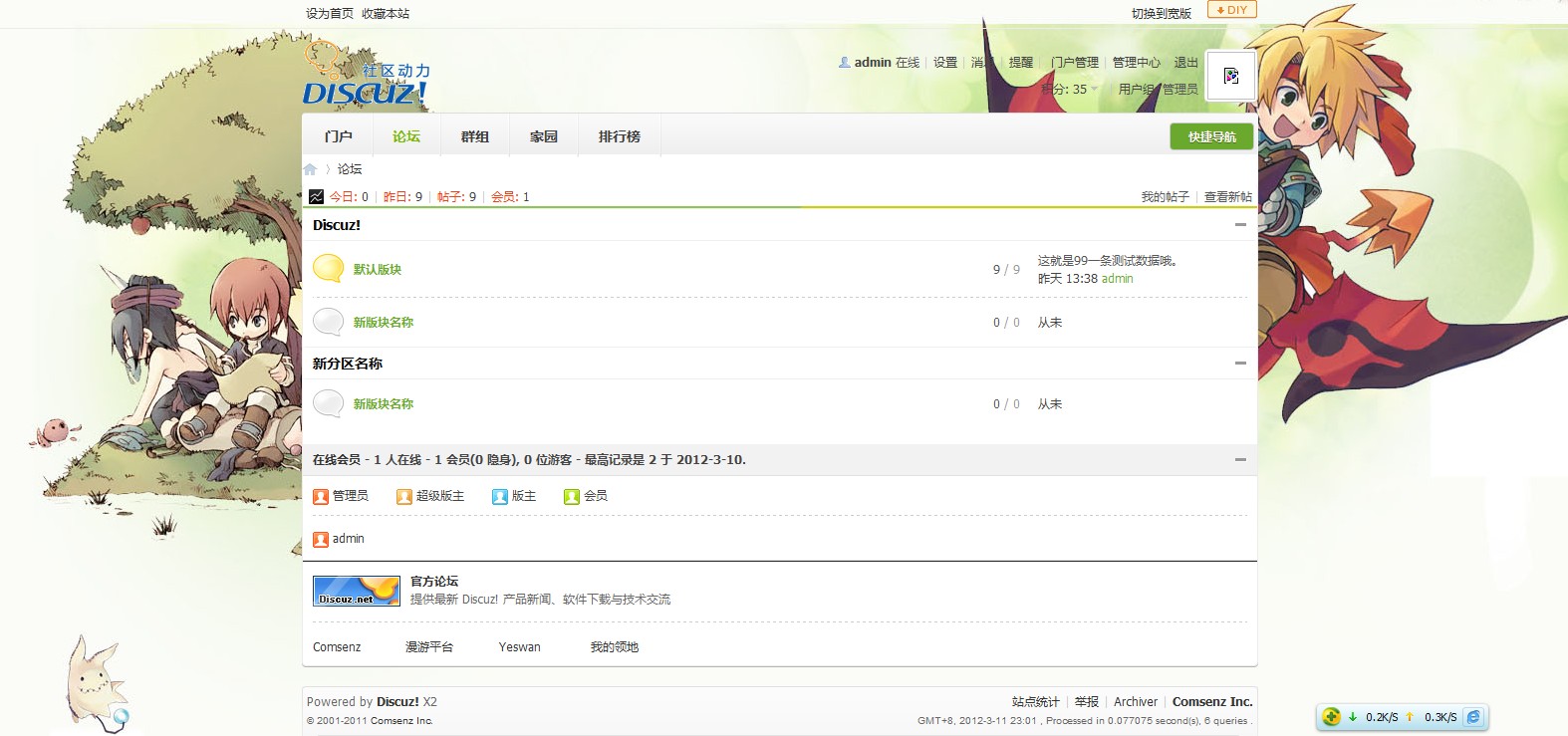The height and width of the screenshot is (736, 1568).
Task: Open the 我的领地 friend link
Action: click(615, 647)
